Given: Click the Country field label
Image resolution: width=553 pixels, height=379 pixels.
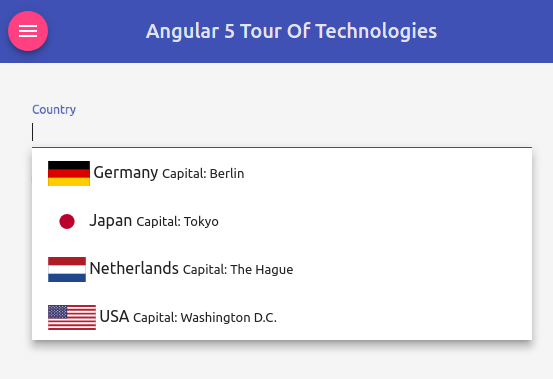Looking at the screenshot, I should click(x=54, y=110).
